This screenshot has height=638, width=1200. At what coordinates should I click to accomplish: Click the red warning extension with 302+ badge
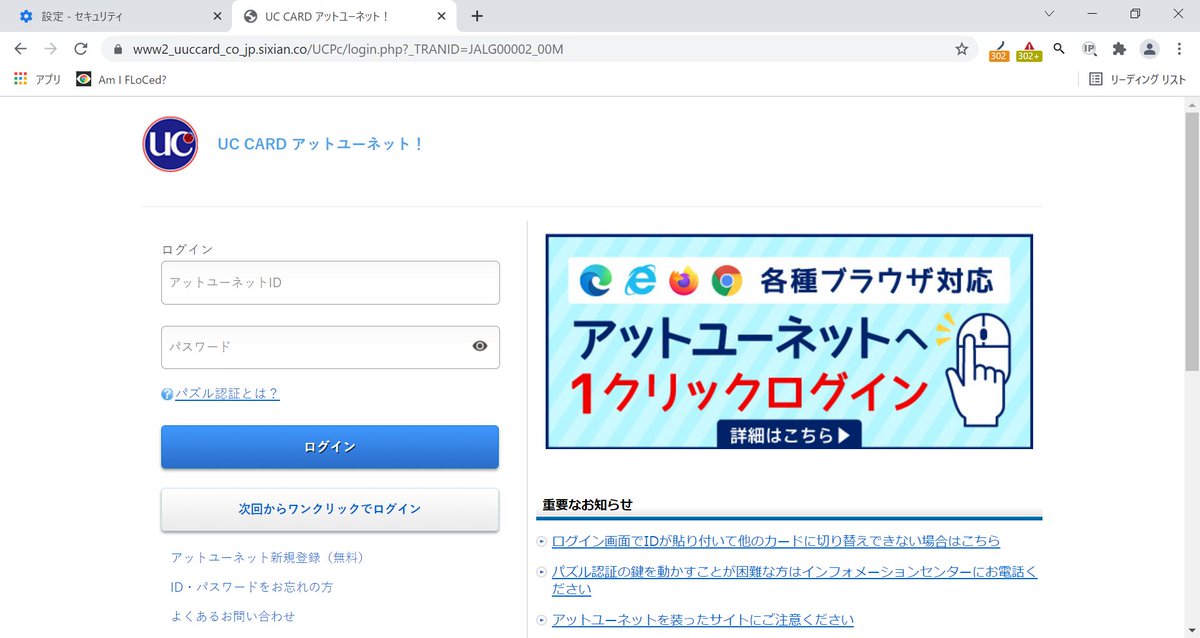coord(1028,48)
